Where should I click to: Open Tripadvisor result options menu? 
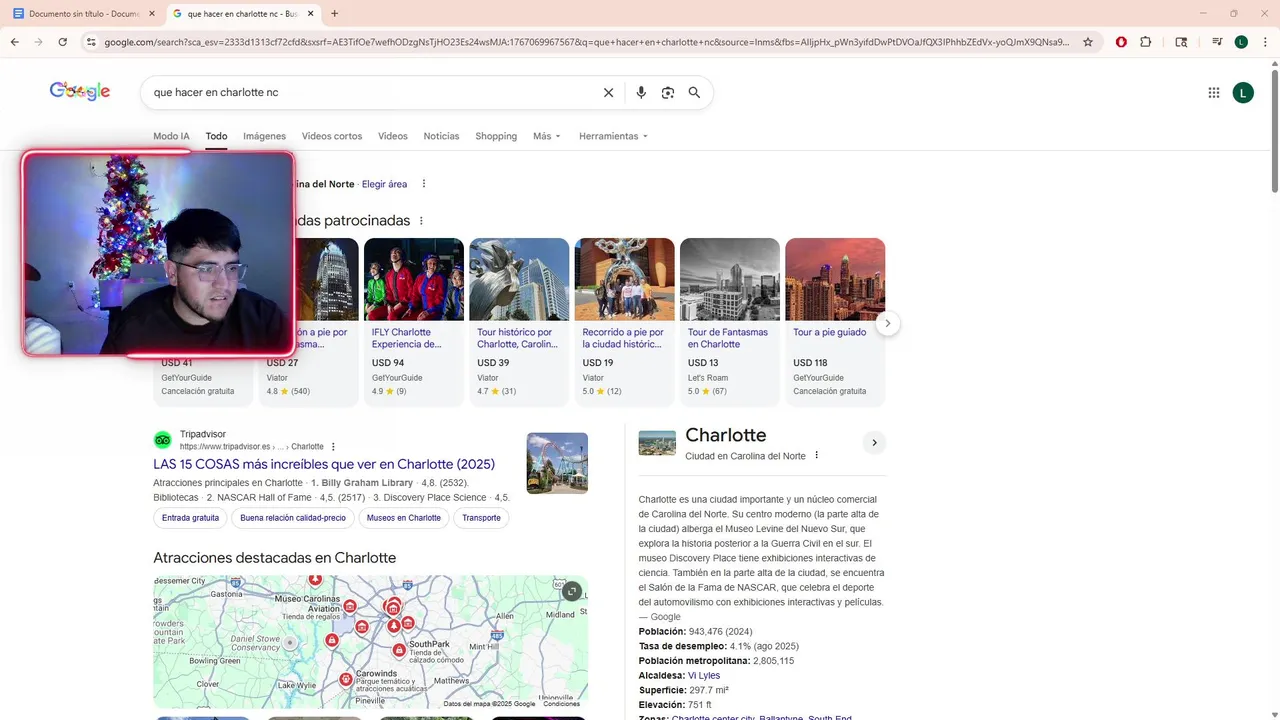[x=334, y=447]
